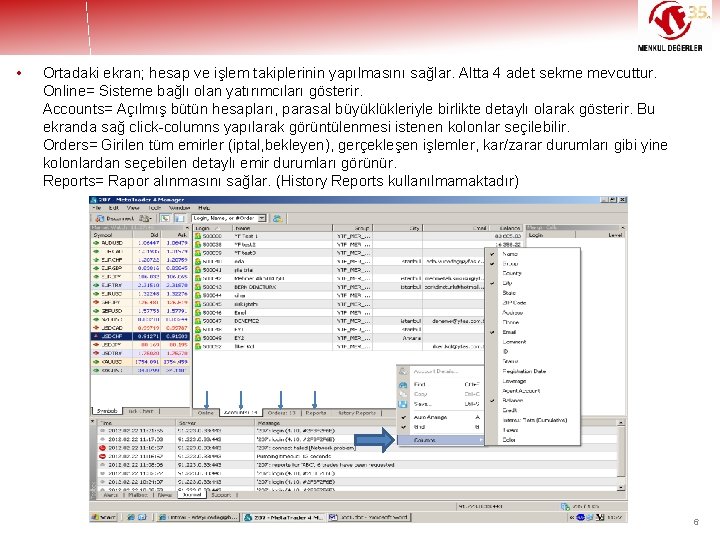Screen dimensions: 720x540
Task: Click the toolbar icon right of search box
Action: [277, 219]
